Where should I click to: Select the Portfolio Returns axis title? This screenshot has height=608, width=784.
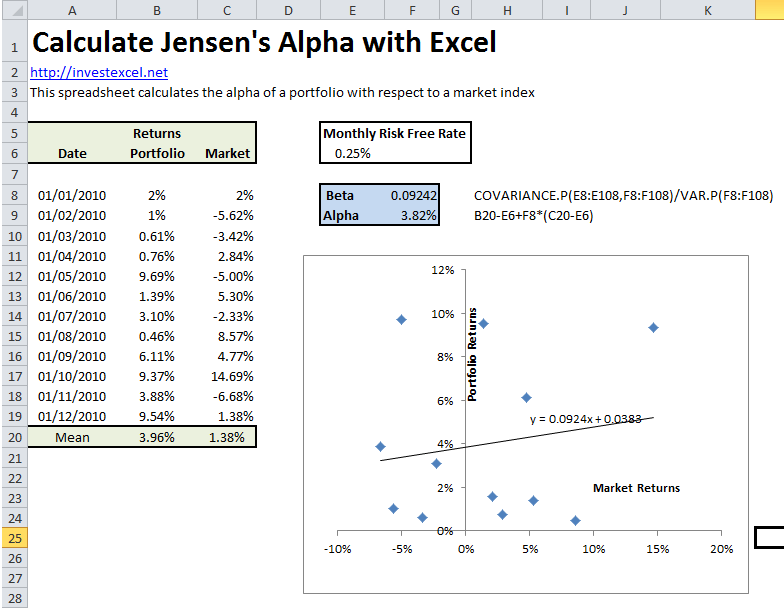[x=473, y=355]
